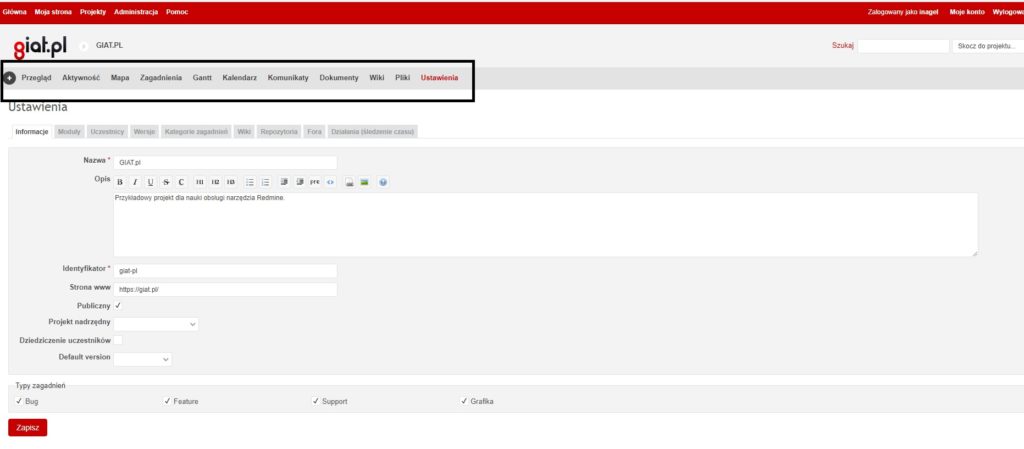Click the round plus icon before Przegląd
The image size is (1024, 449).
point(10,78)
